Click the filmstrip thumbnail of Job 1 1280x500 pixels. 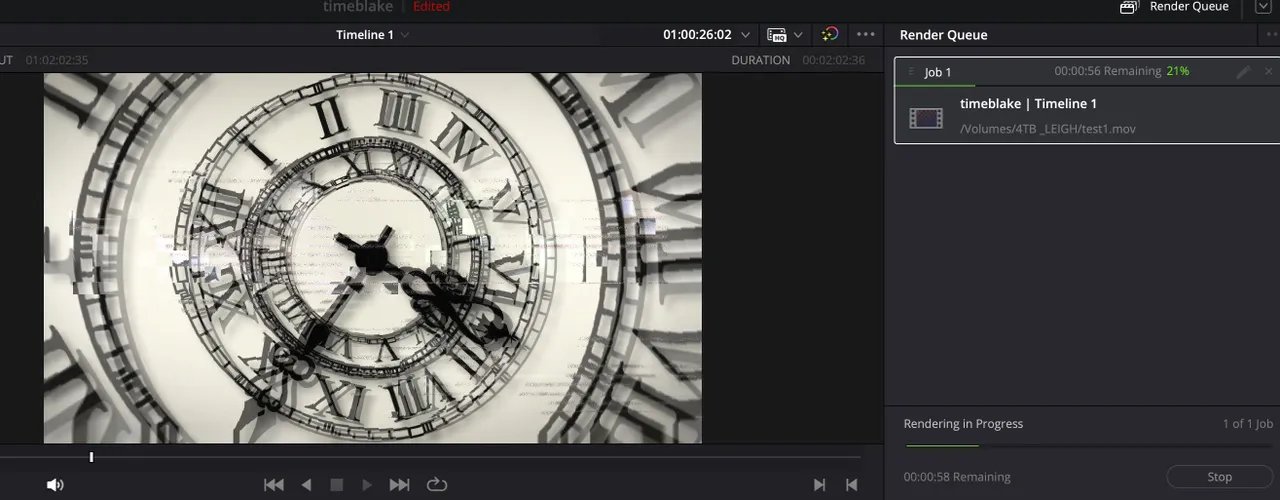926,118
